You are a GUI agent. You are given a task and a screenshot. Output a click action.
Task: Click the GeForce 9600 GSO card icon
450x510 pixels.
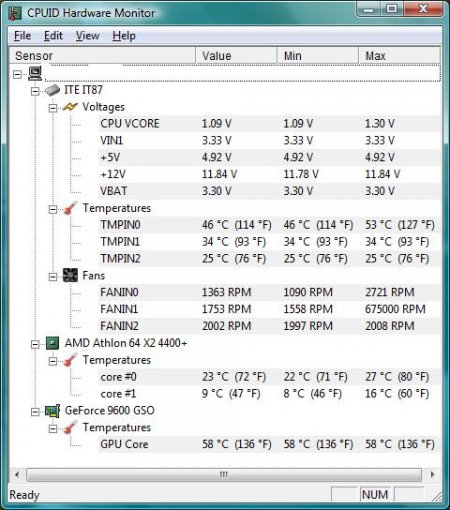[53, 411]
